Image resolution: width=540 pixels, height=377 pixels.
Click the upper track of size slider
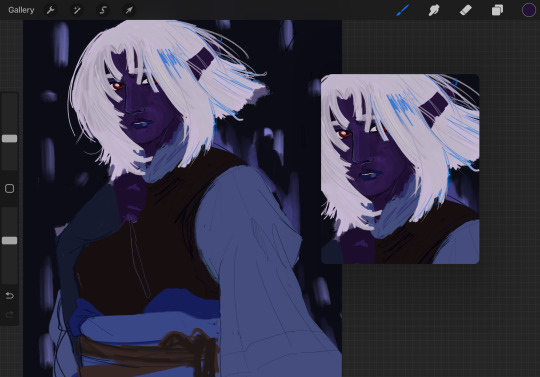[x=10, y=114]
